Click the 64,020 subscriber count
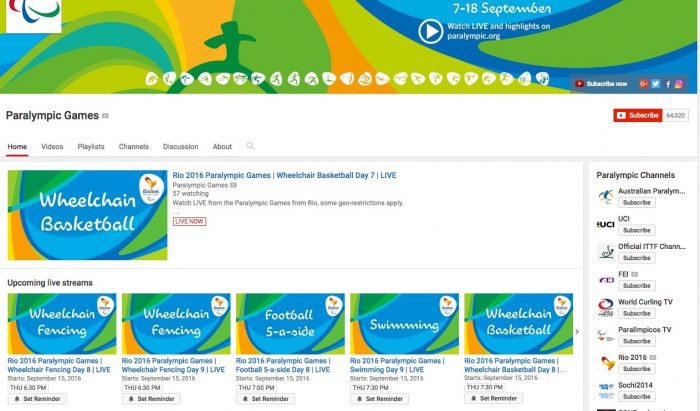 (x=675, y=115)
